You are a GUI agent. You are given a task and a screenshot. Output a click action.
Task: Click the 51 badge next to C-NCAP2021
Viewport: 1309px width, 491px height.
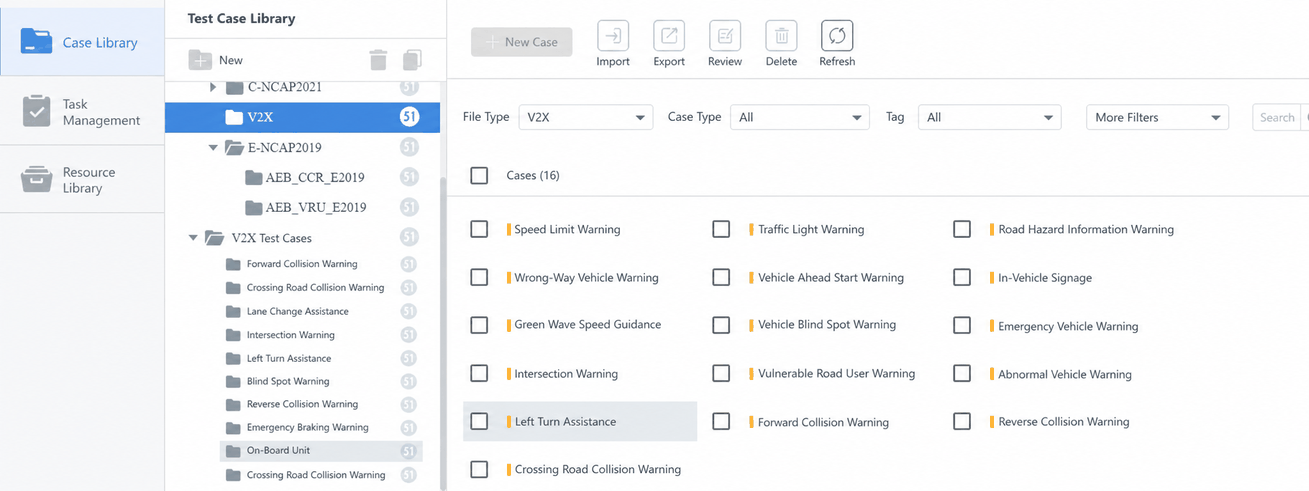pyautogui.click(x=409, y=87)
